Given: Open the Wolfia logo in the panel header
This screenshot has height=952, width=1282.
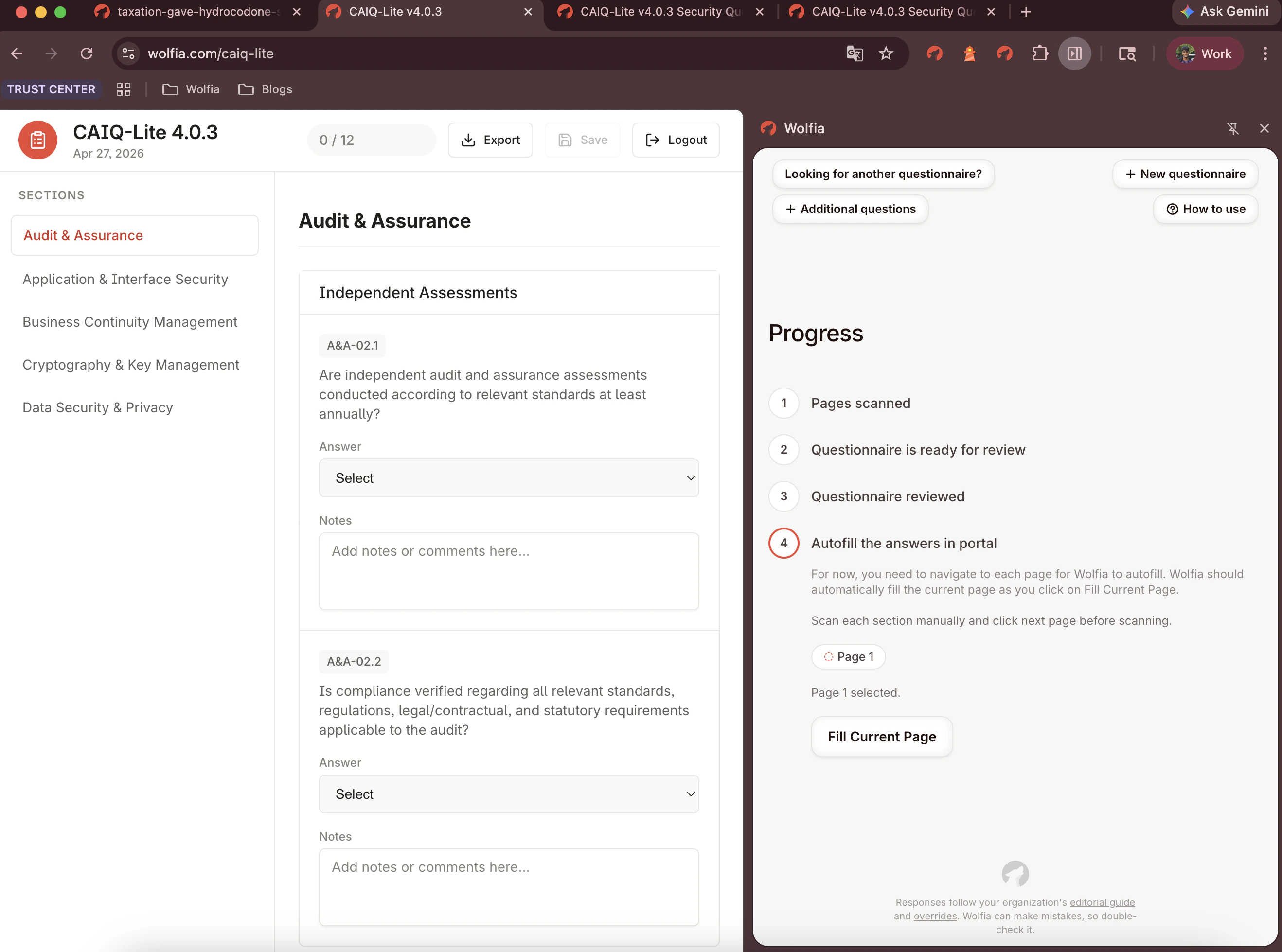Looking at the screenshot, I should click(x=768, y=128).
